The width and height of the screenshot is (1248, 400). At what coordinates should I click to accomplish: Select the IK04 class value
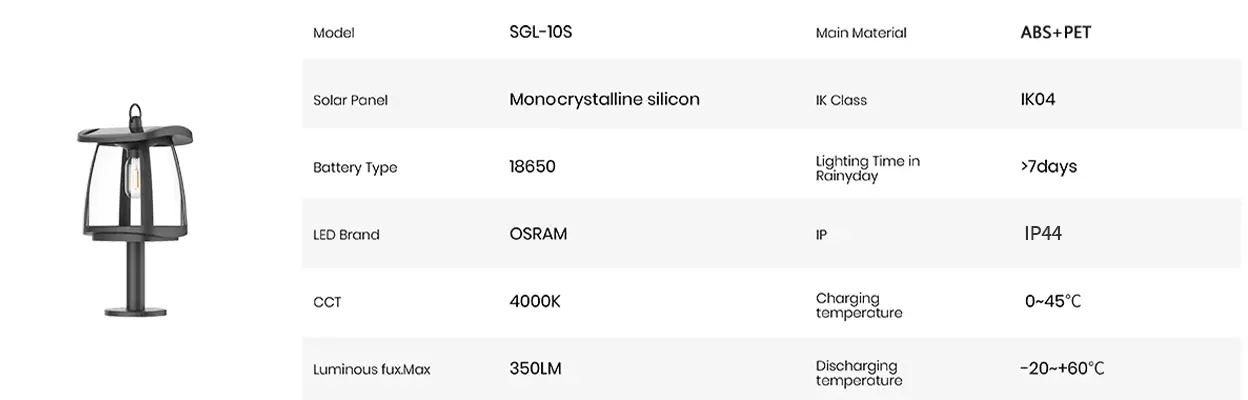point(1038,99)
